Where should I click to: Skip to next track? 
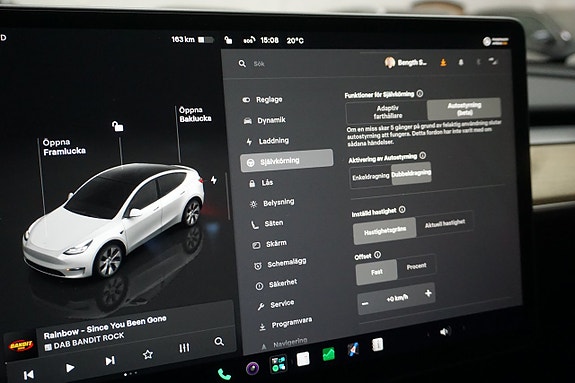[110, 361]
